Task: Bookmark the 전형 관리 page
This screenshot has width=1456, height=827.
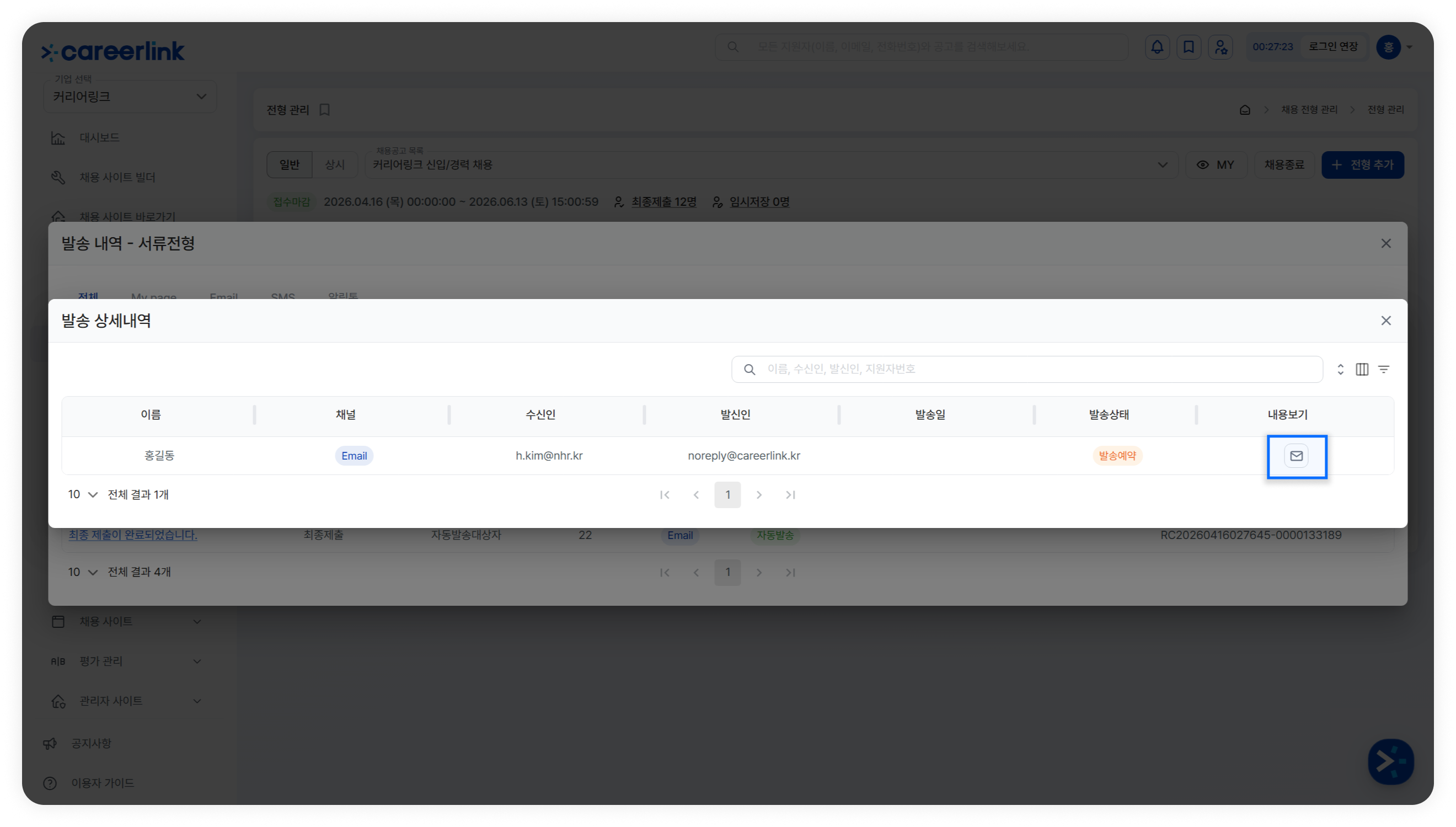Action: (325, 110)
